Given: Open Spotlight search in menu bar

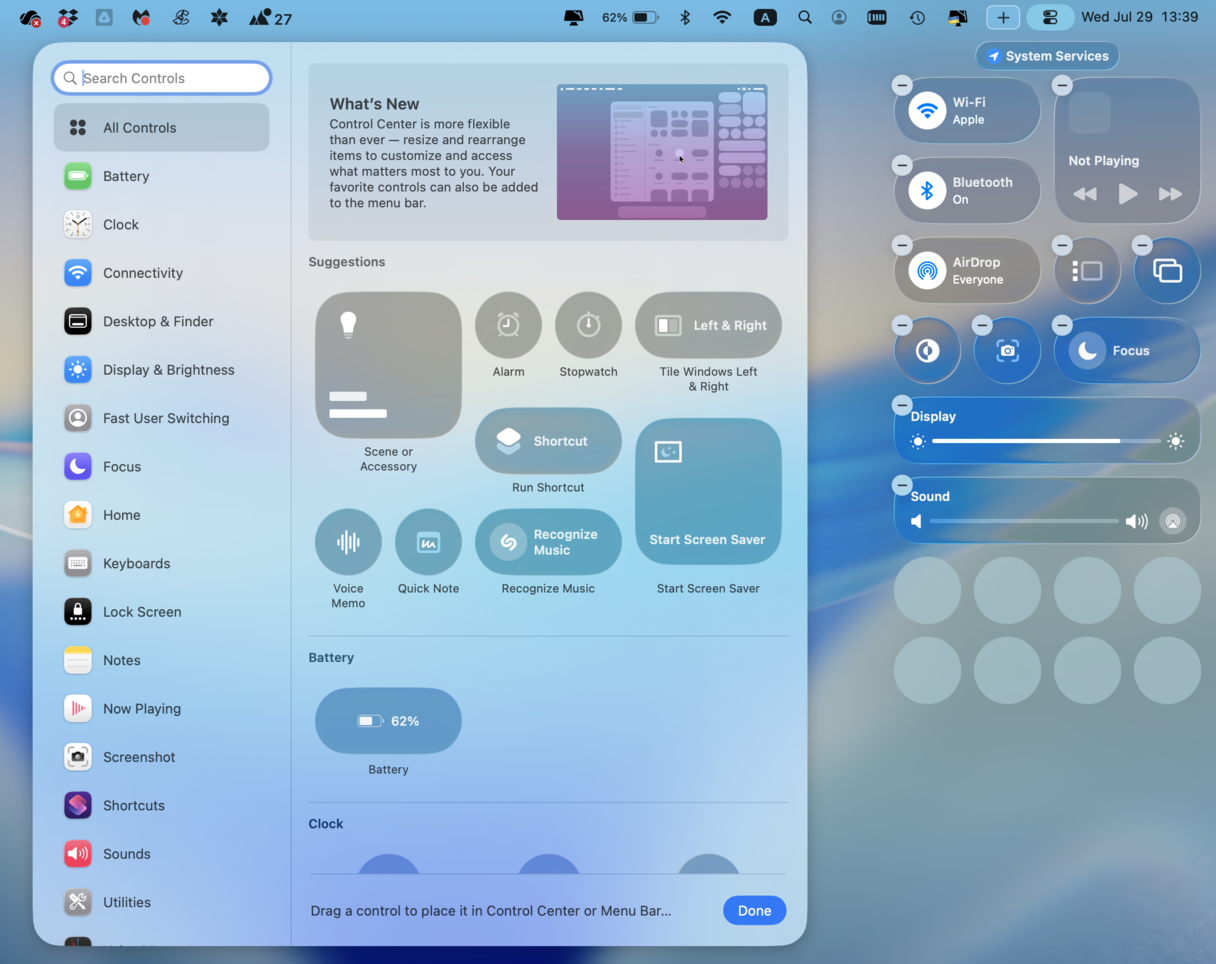Looking at the screenshot, I should 805,17.
